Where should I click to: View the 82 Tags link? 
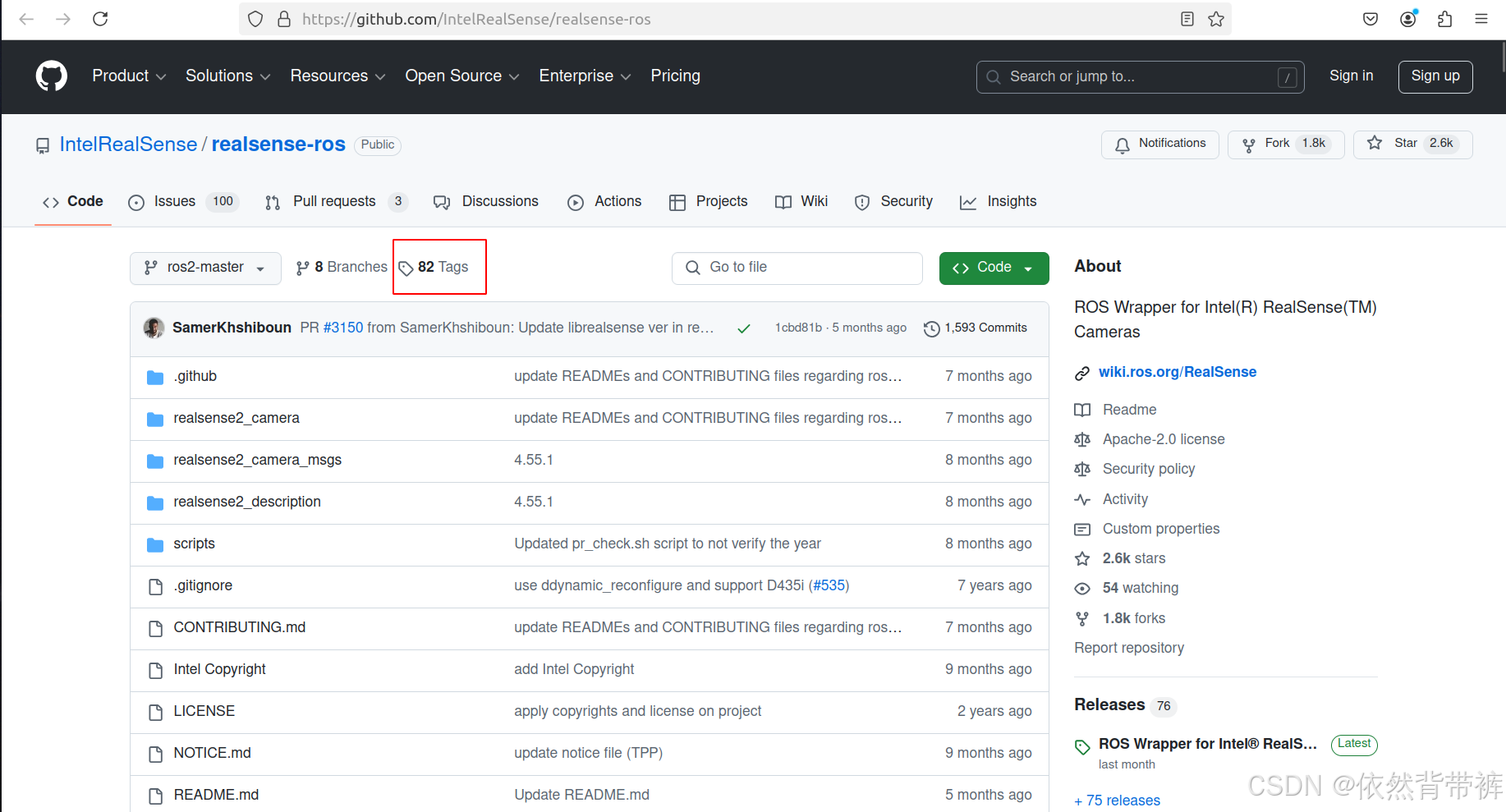(x=434, y=268)
